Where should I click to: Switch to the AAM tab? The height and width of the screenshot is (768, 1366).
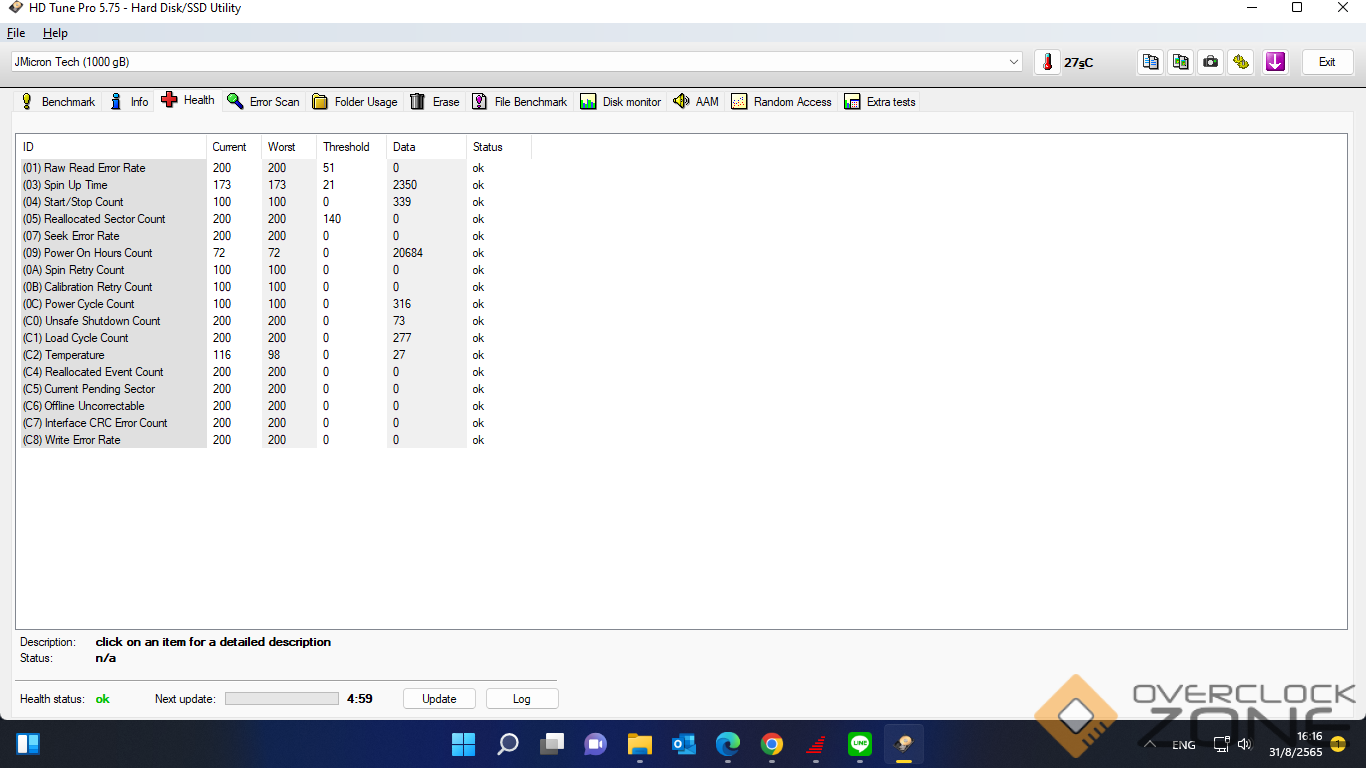(696, 102)
